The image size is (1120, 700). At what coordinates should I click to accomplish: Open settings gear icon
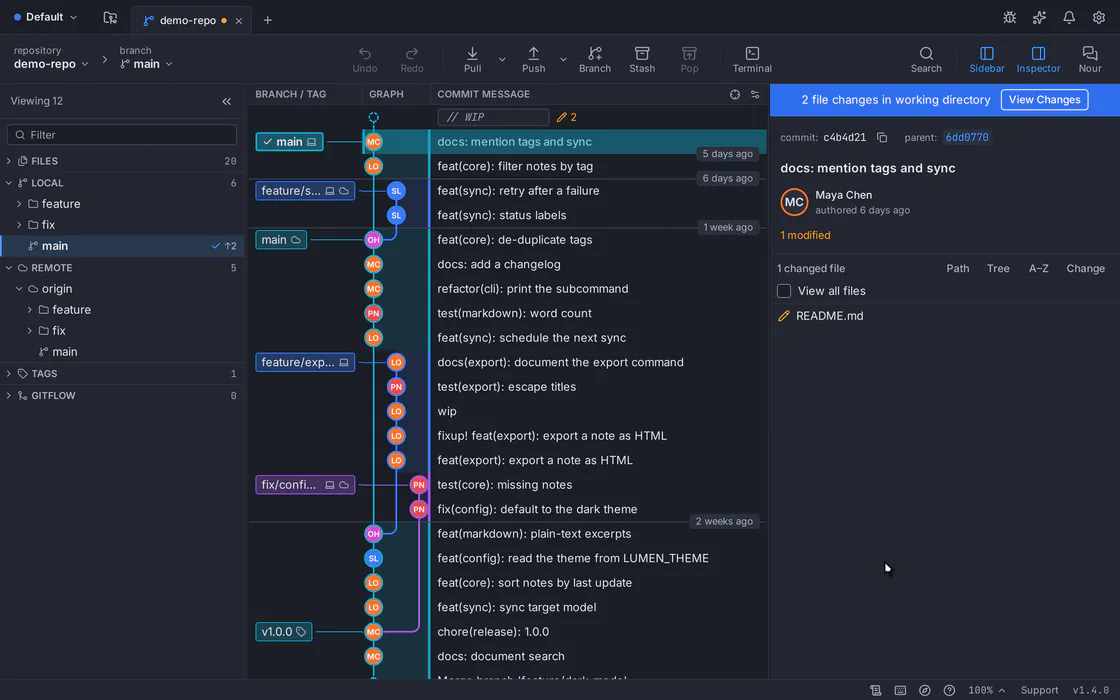[1099, 18]
